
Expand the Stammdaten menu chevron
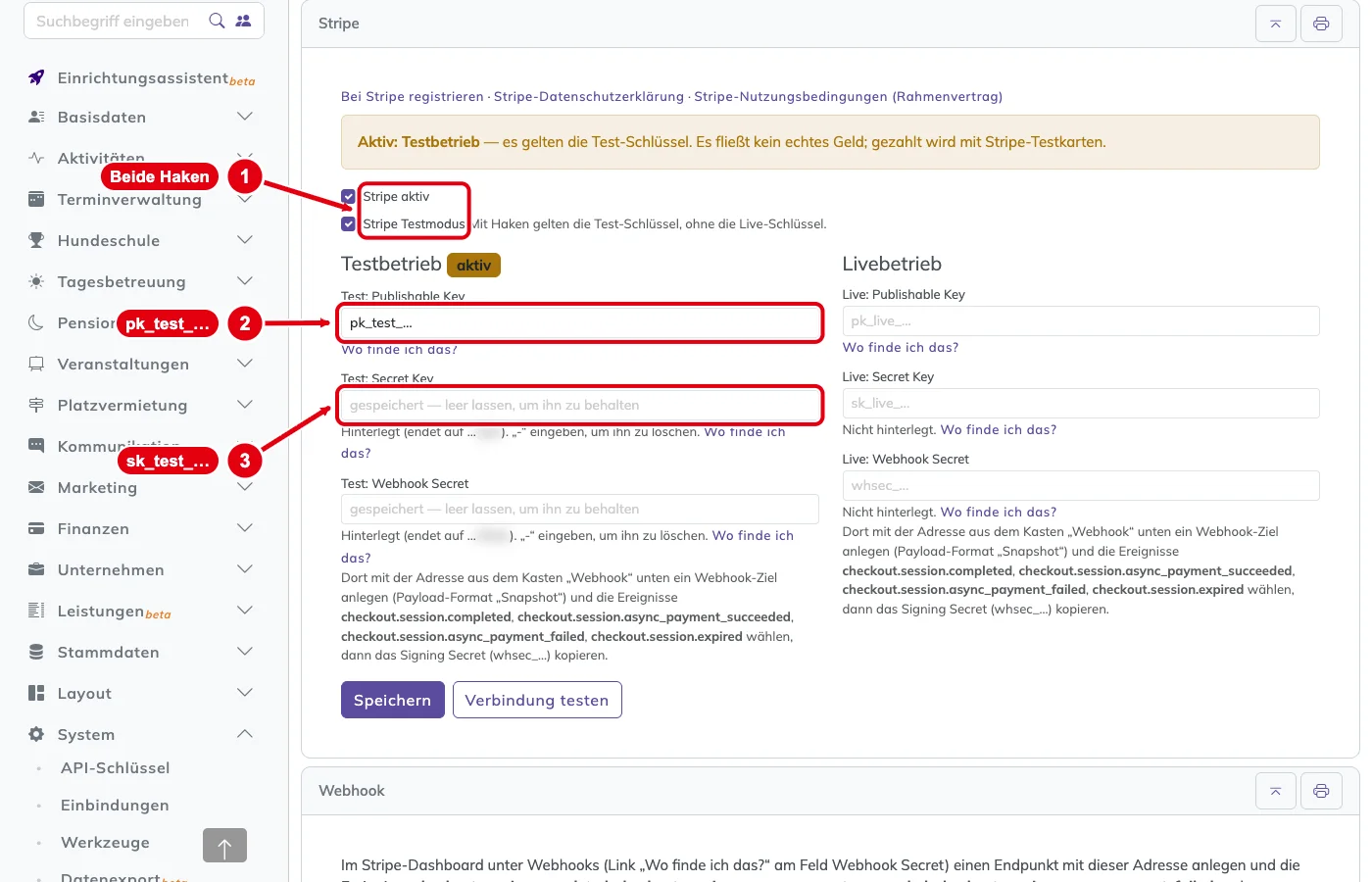click(245, 652)
